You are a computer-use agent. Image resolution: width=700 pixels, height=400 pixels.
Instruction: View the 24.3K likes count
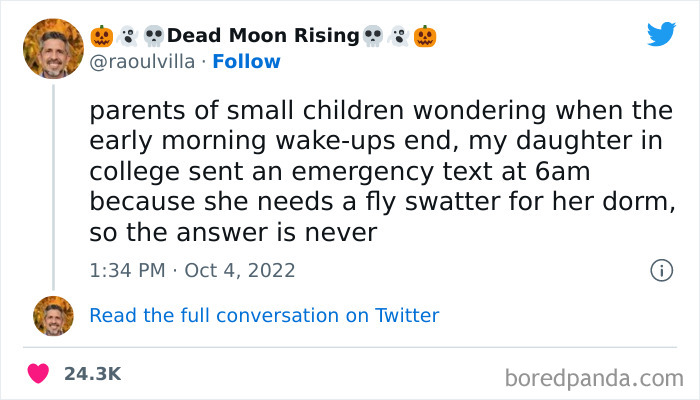coord(92,374)
